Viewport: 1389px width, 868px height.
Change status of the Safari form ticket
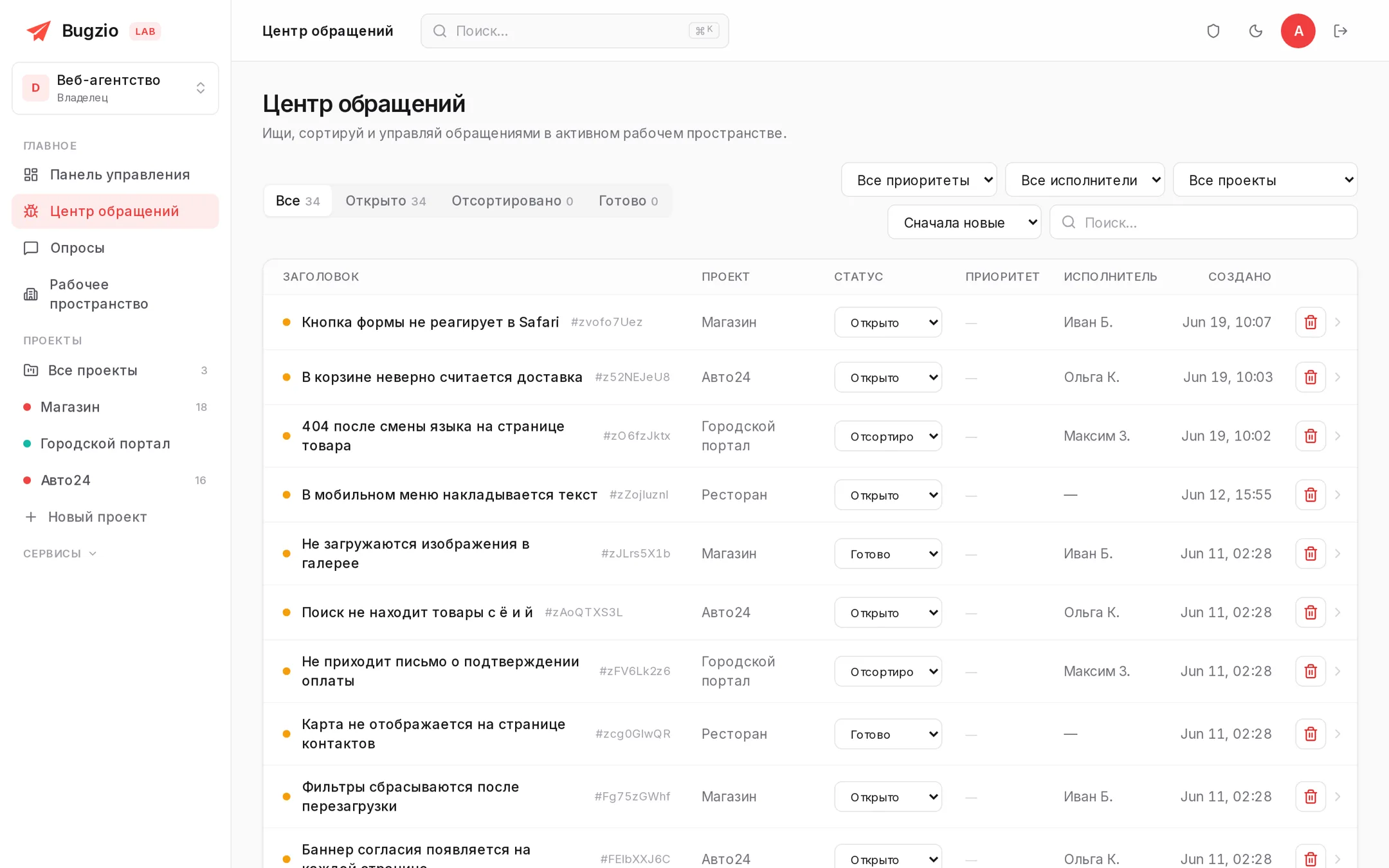[x=887, y=322]
